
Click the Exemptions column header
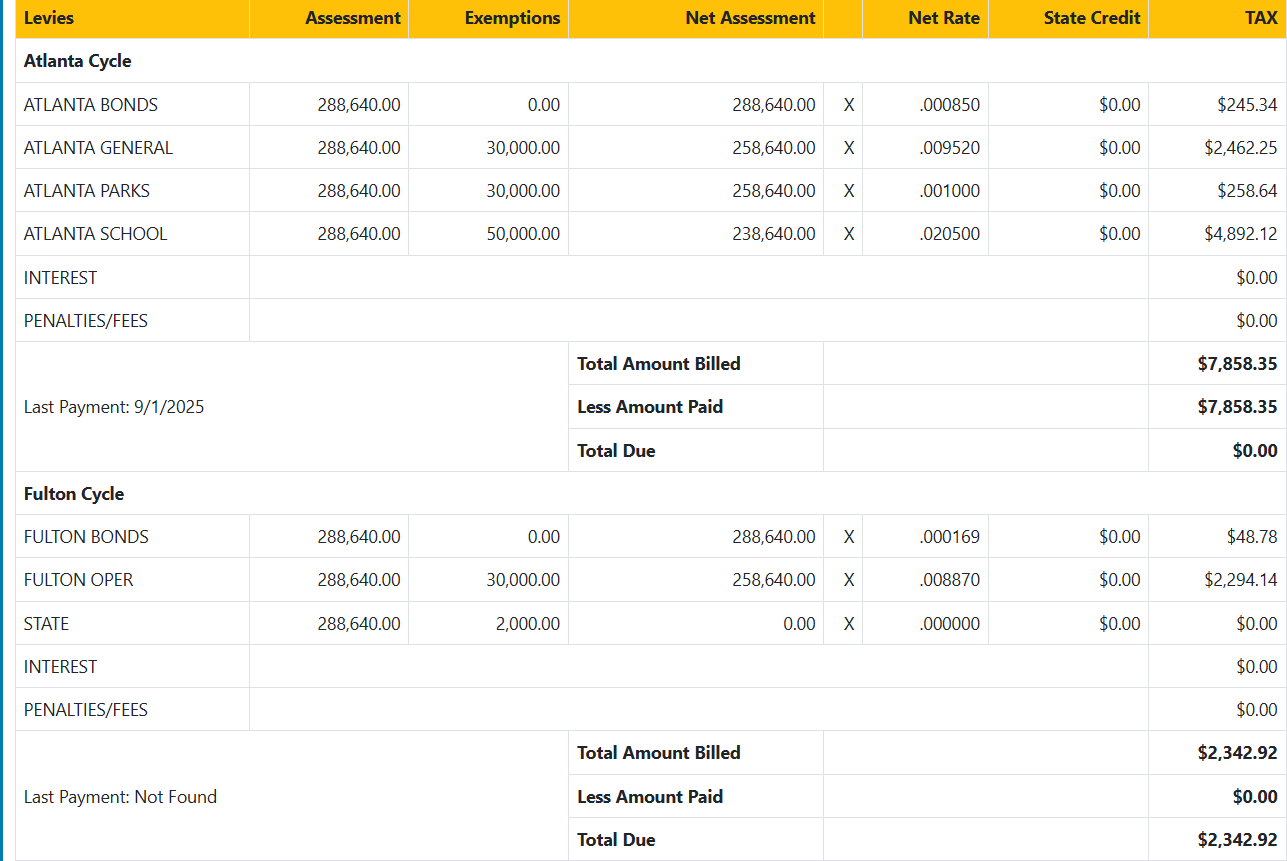[x=512, y=18]
